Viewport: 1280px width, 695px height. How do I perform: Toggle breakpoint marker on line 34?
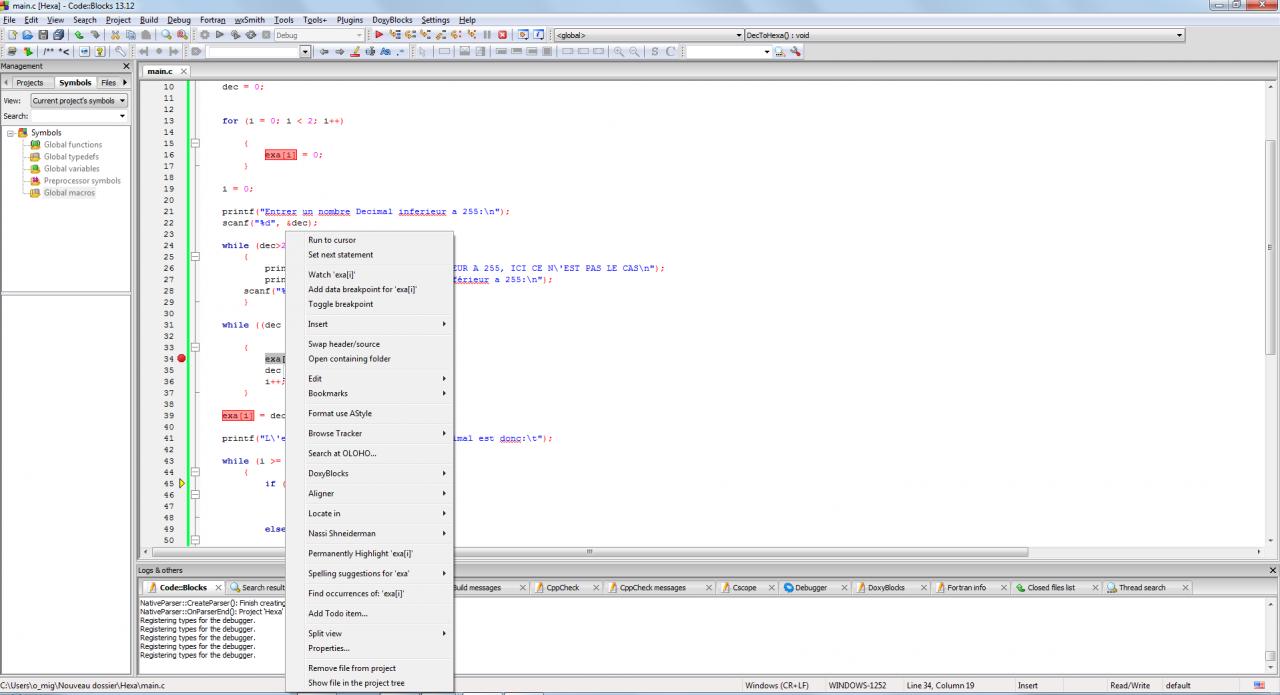tap(181, 358)
